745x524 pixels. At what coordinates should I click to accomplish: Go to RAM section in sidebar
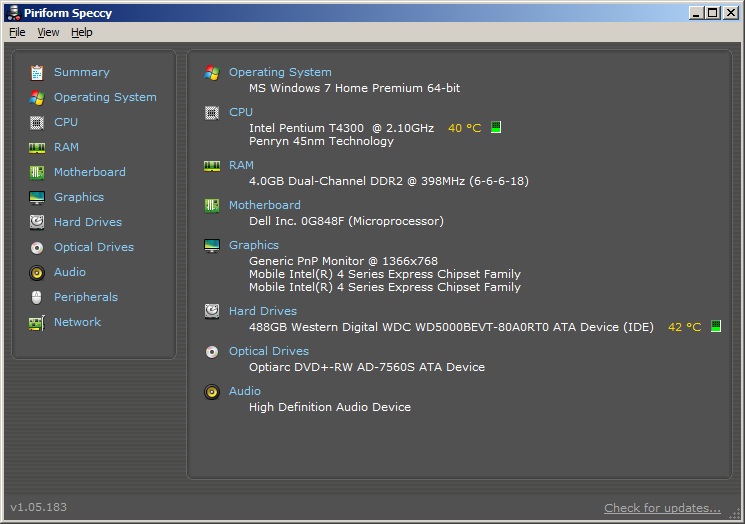coord(66,147)
